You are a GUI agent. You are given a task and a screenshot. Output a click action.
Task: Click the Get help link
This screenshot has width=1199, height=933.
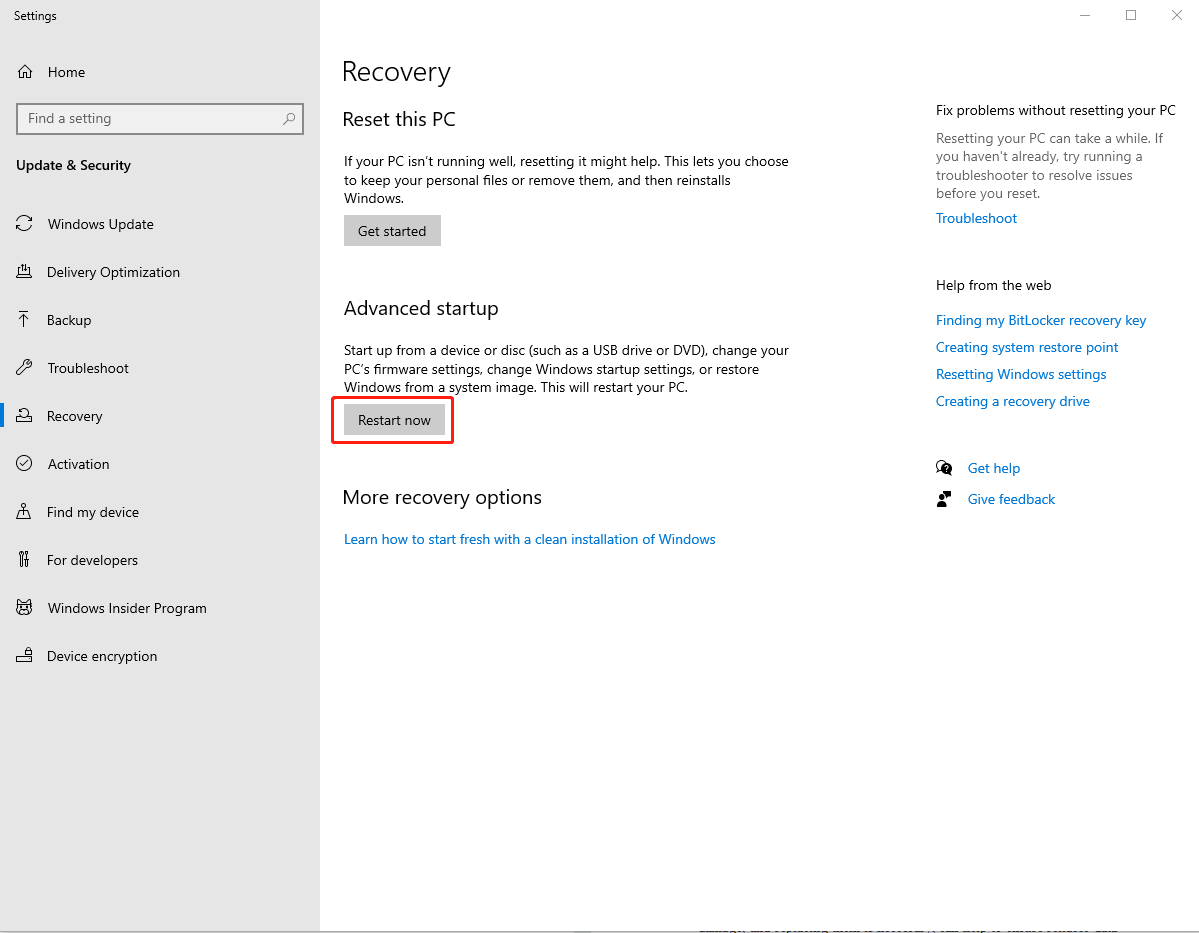tap(993, 468)
